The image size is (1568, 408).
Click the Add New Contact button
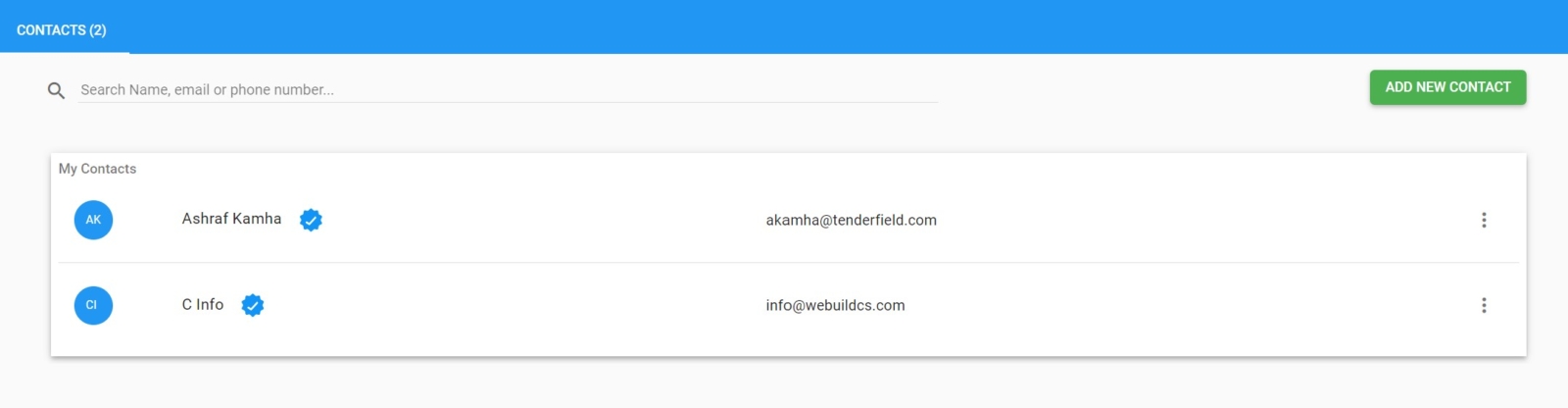1447,87
